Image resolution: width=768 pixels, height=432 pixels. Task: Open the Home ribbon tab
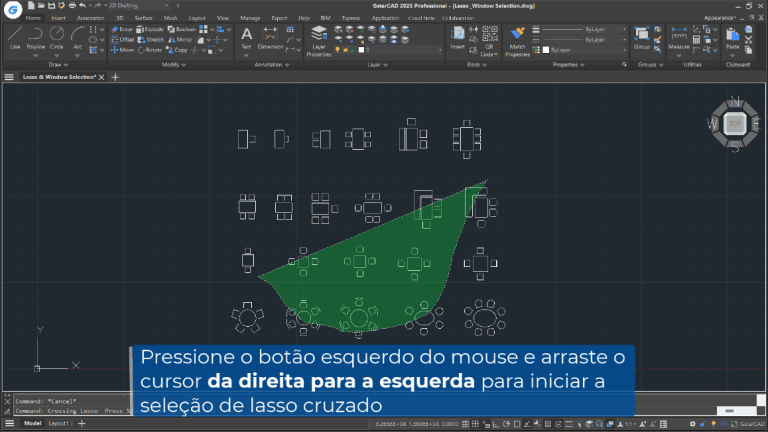(33, 18)
